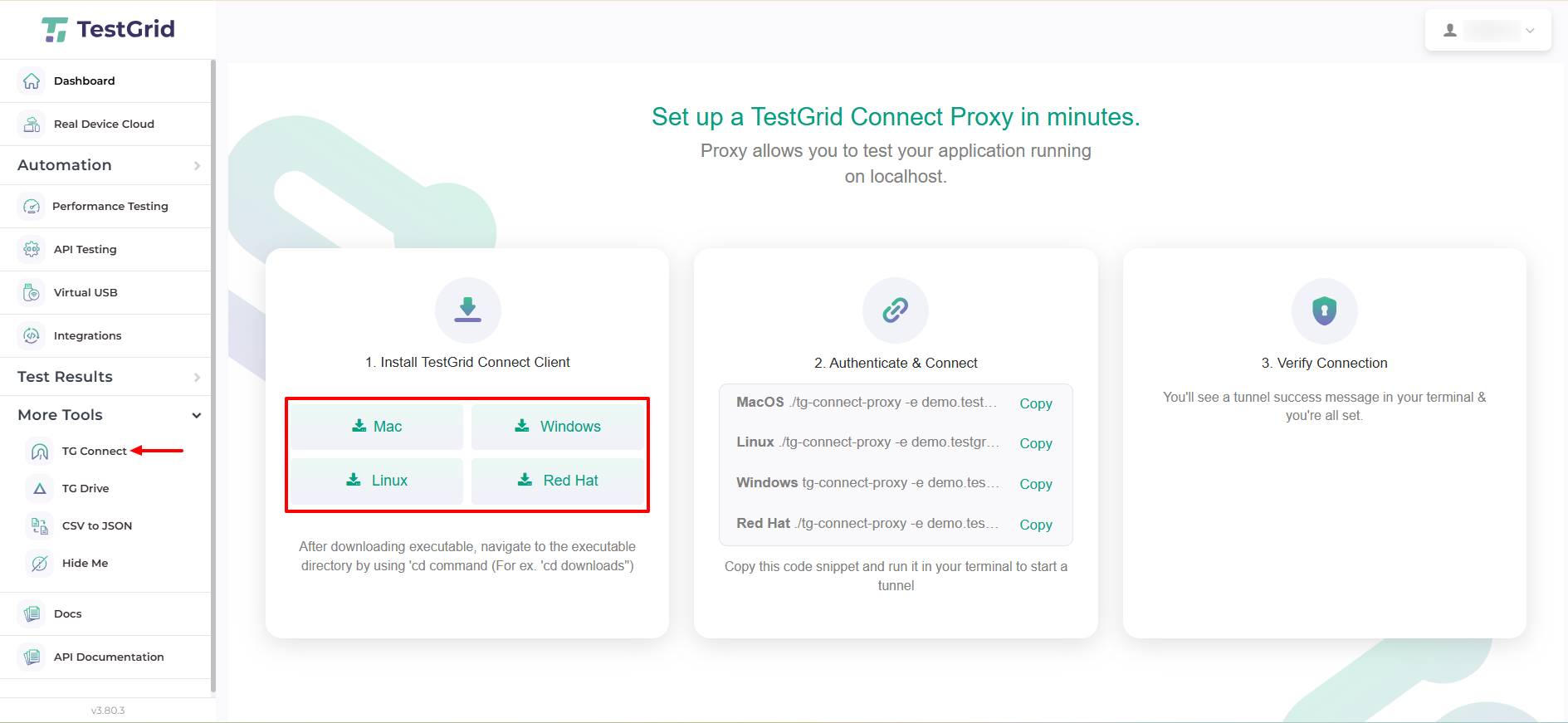Download the Windows client
Image resolution: width=1568 pixels, height=723 pixels.
(x=558, y=427)
